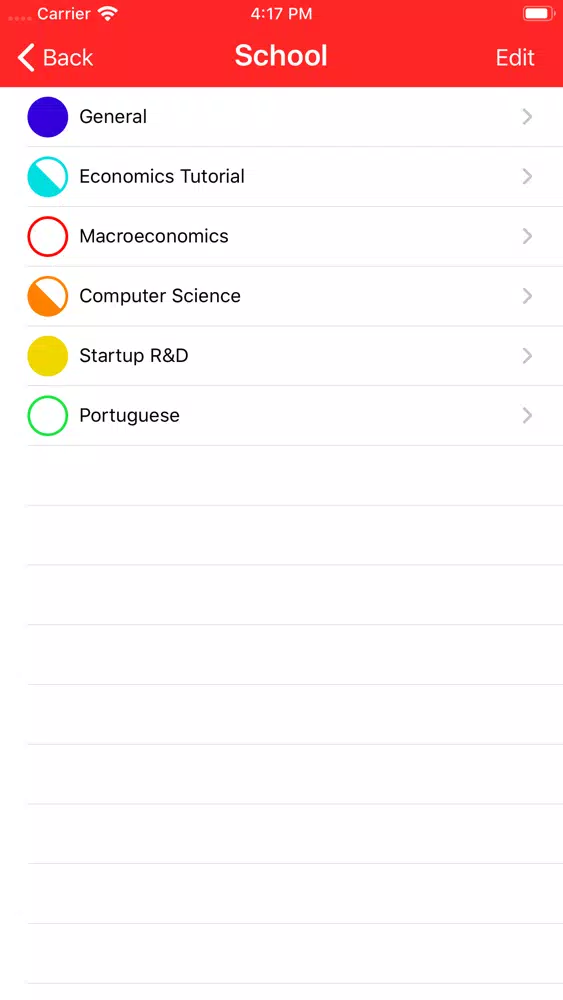Open Portuguese via the right chevron
This screenshot has height=1000, width=563.
pyautogui.click(x=527, y=416)
